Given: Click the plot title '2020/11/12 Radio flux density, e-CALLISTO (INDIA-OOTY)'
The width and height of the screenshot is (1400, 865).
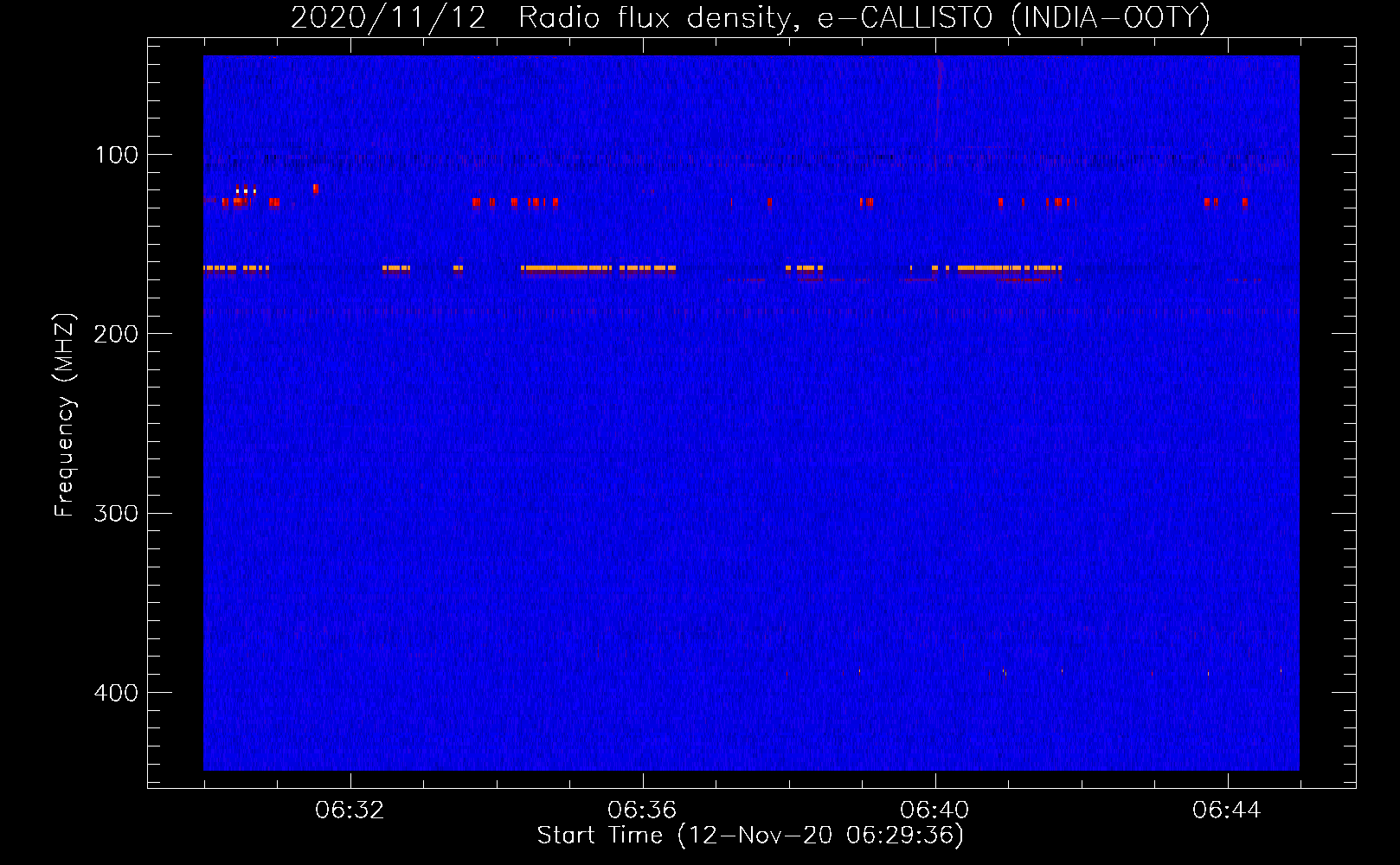Looking at the screenshot, I should [750, 18].
